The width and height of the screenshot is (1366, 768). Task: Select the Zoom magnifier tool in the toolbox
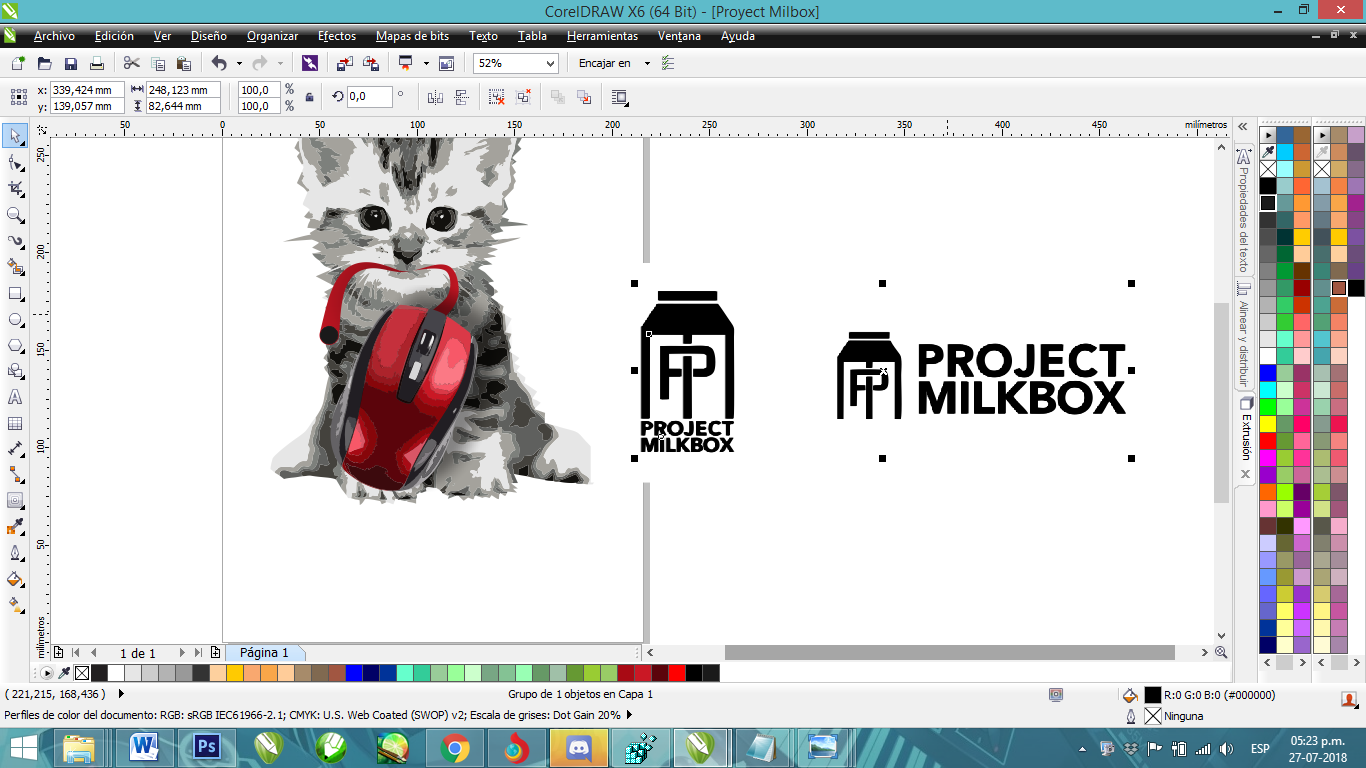pyautogui.click(x=15, y=215)
